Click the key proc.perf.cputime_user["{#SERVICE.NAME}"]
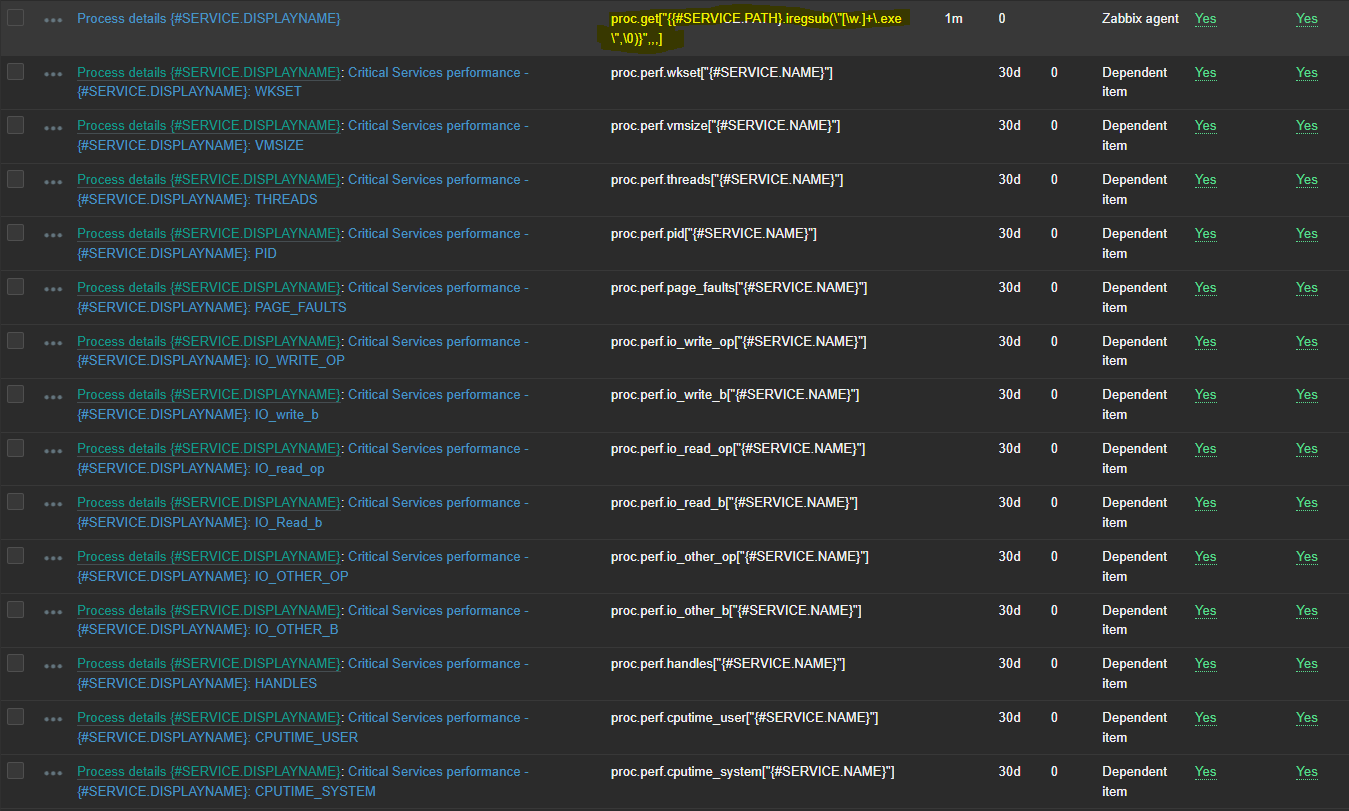Viewport: 1349px width, 811px height. click(745, 718)
